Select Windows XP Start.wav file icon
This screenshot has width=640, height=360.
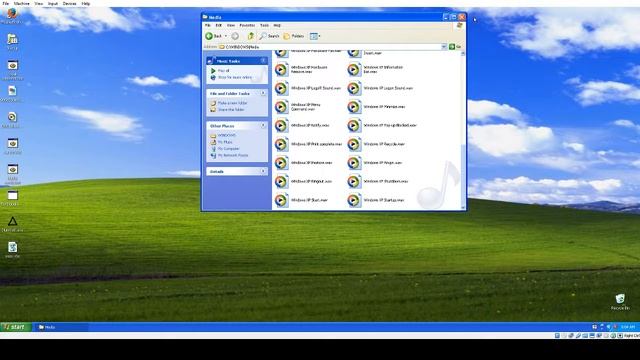281,200
